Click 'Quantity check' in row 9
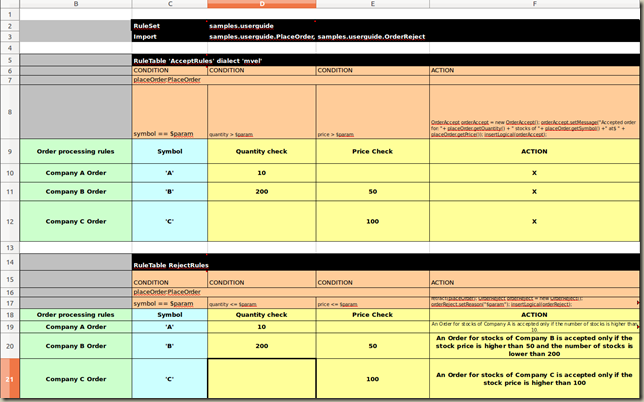Viewport: 644px width, 402px height. click(x=262, y=151)
